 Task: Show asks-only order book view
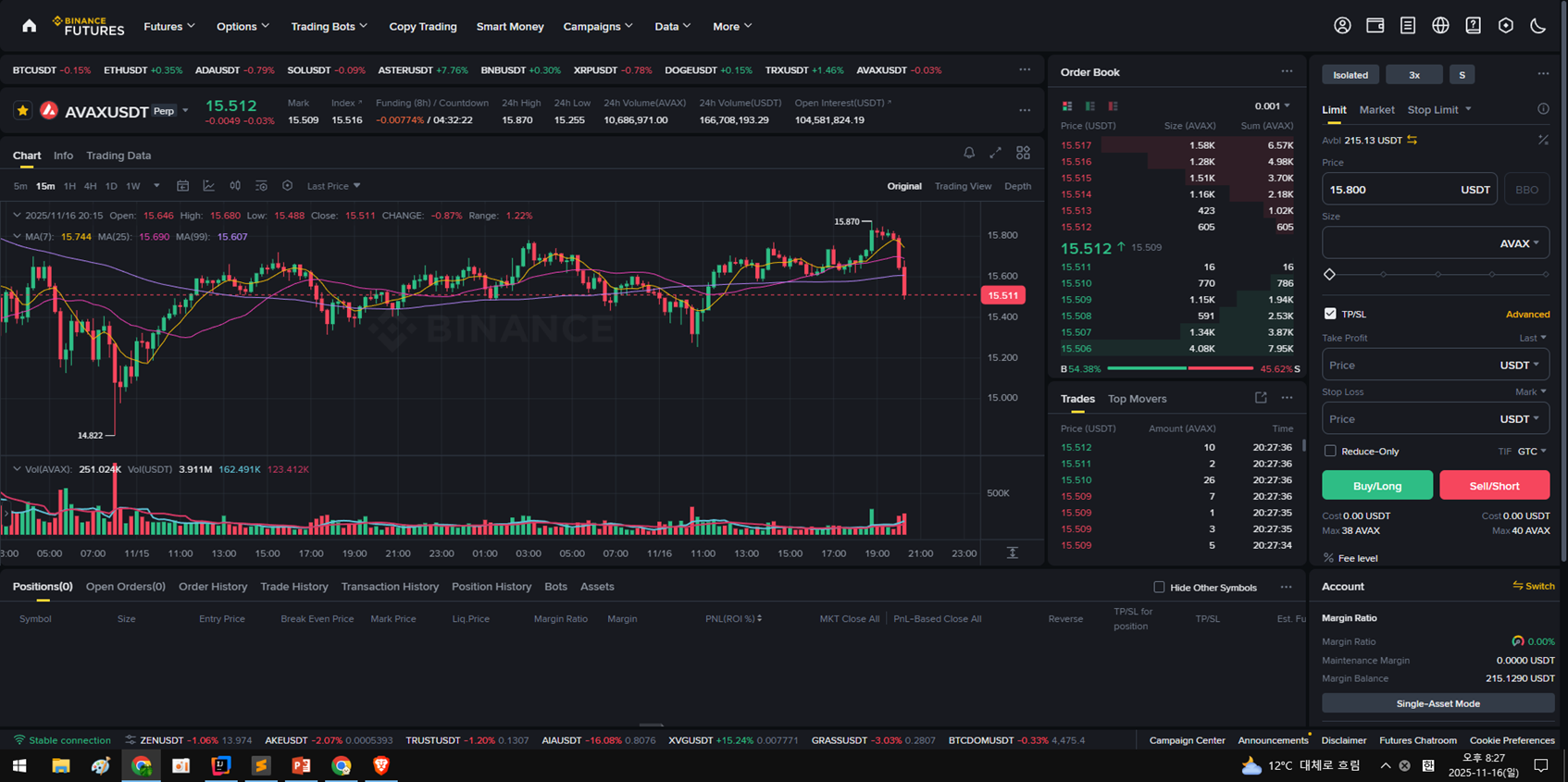point(1114,106)
